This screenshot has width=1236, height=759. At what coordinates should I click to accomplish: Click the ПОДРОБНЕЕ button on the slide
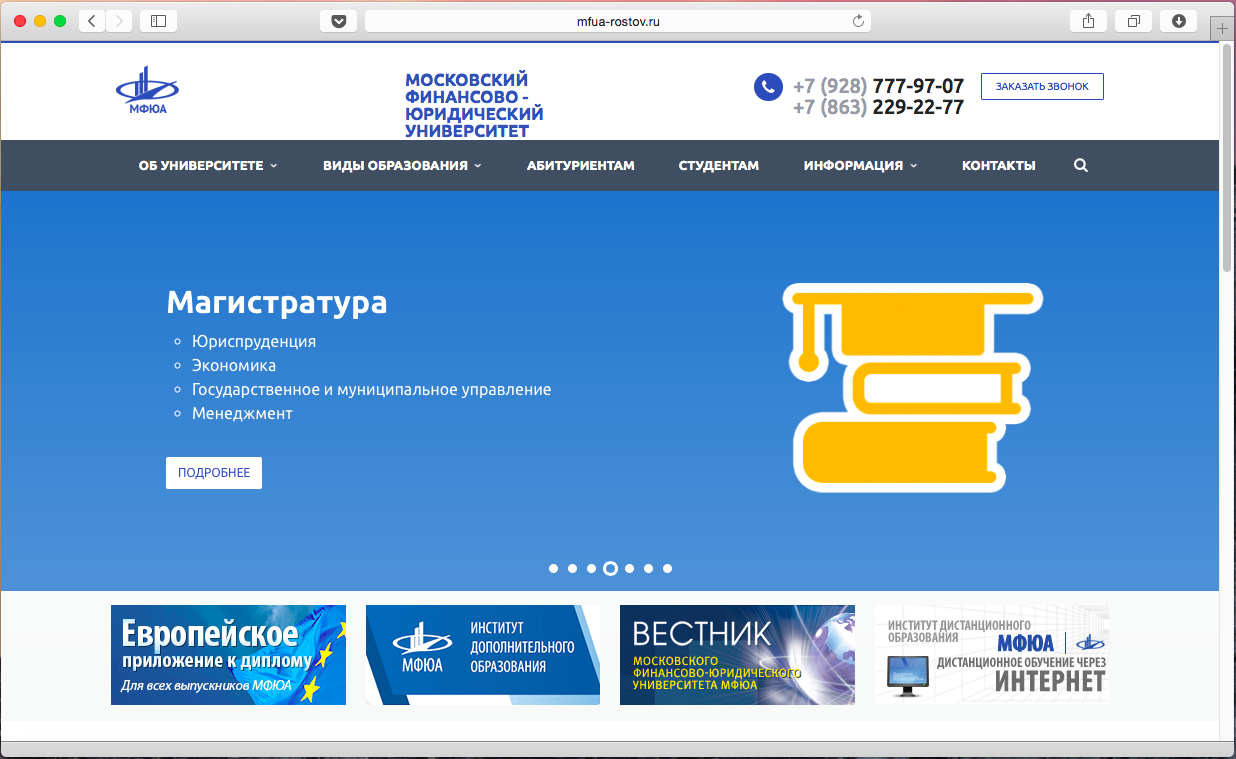click(214, 473)
